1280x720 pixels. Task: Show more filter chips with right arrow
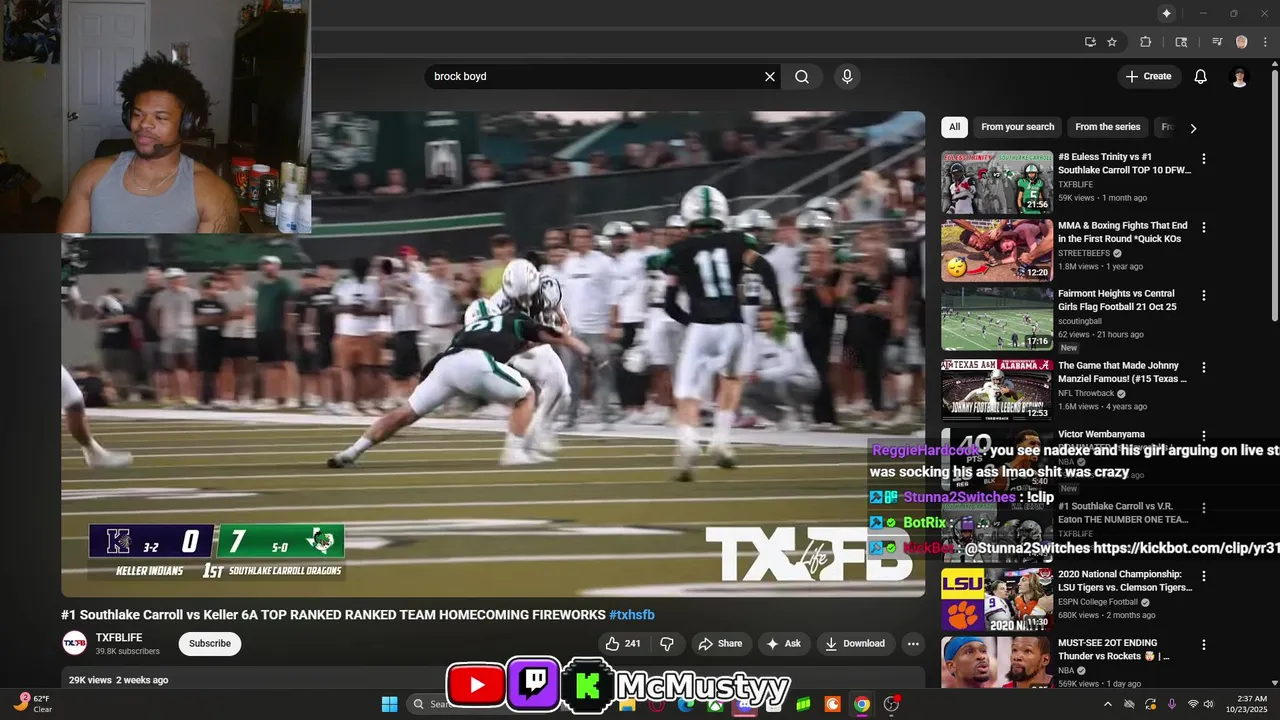(x=1192, y=128)
